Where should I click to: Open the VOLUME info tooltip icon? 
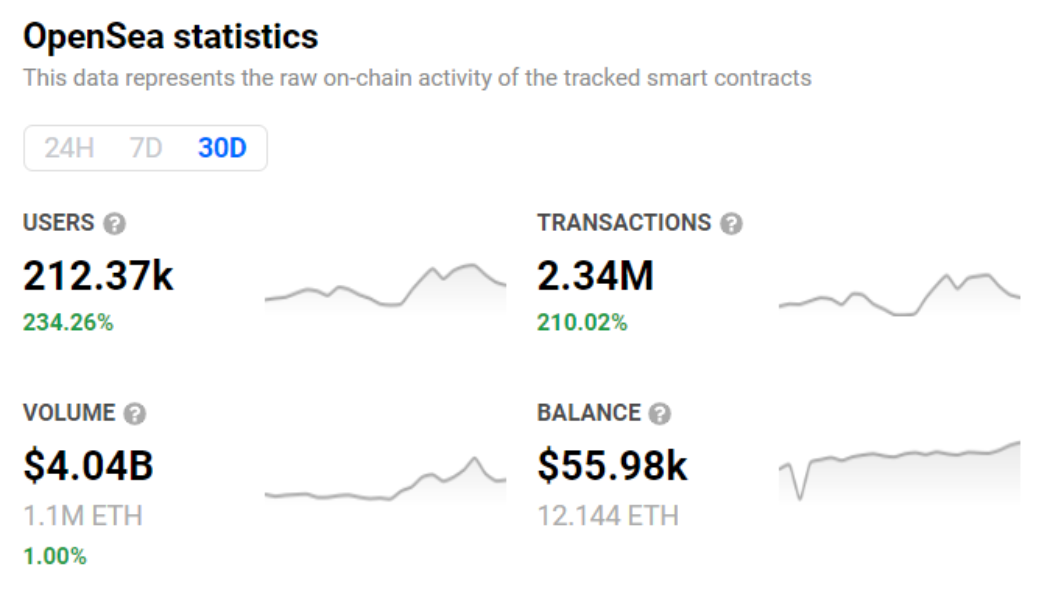click(x=136, y=413)
